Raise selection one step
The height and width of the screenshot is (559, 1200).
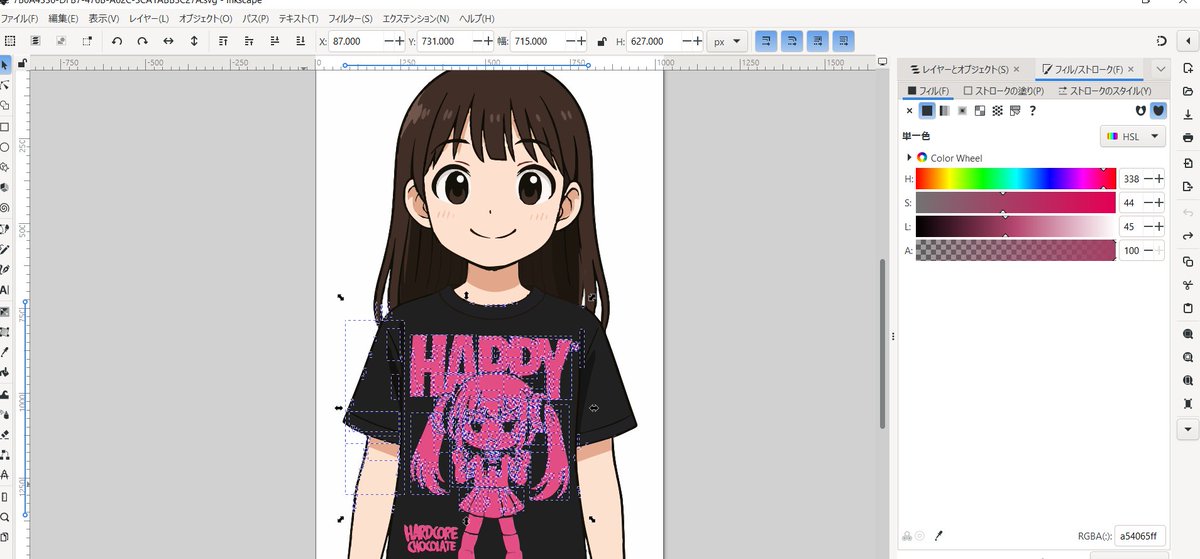pos(249,41)
